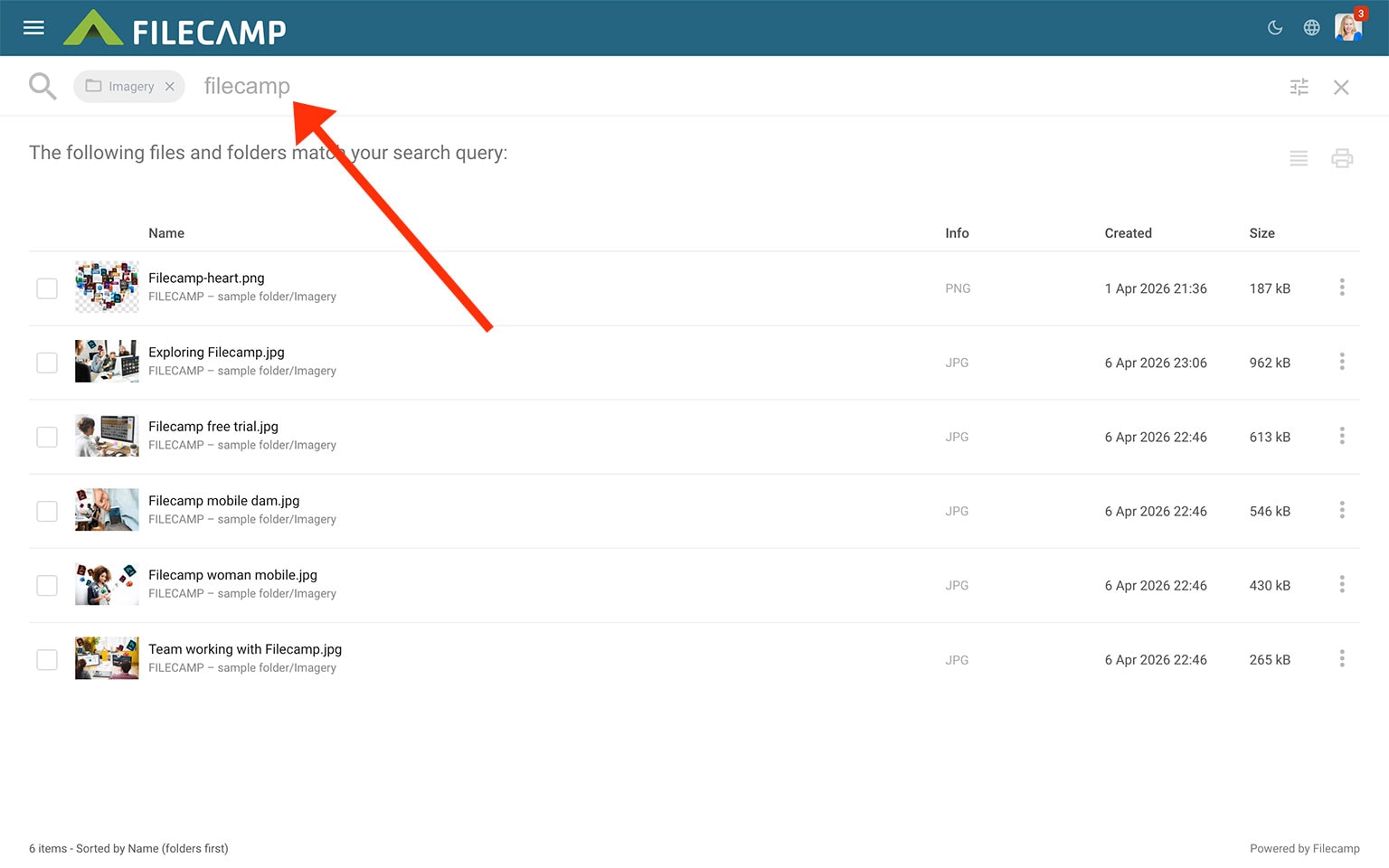Expand more actions for Filecamp mobile dam.jpg
This screenshot has height=868, width=1389.
point(1342,510)
